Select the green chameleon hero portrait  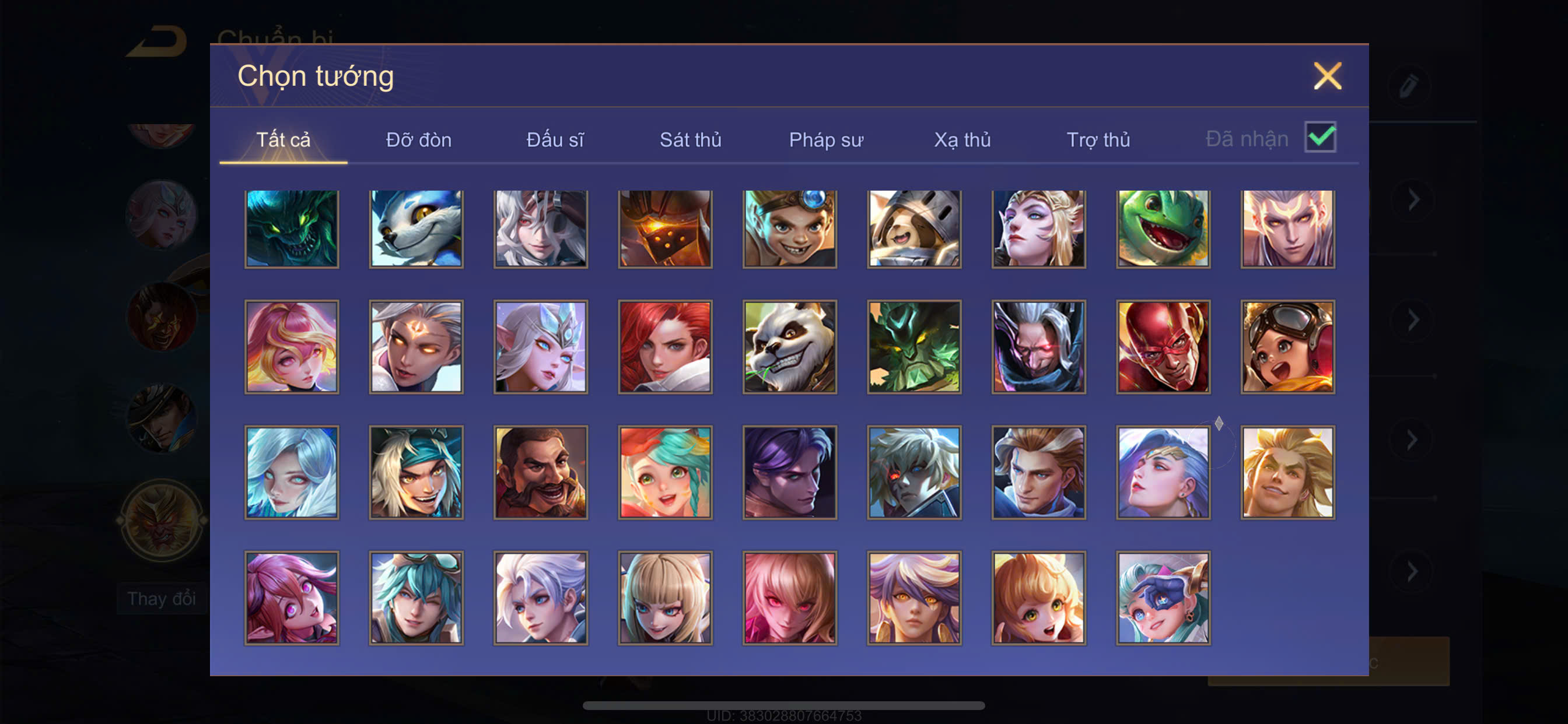1163,228
